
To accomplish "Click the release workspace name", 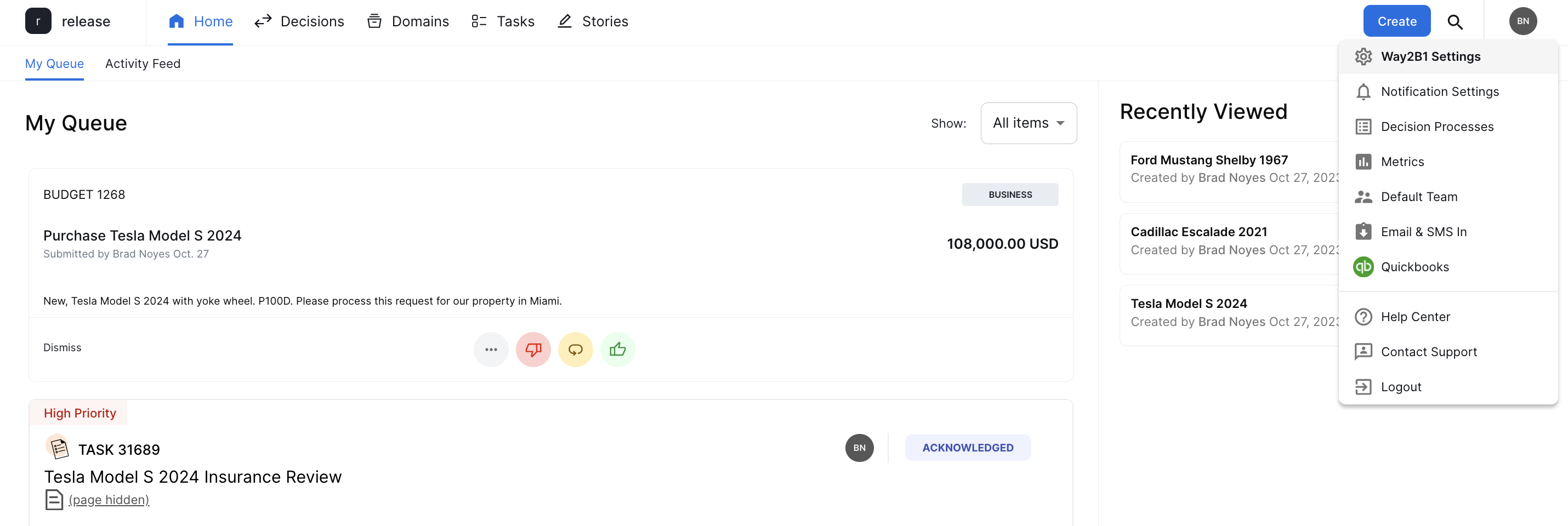I will [x=86, y=22].
